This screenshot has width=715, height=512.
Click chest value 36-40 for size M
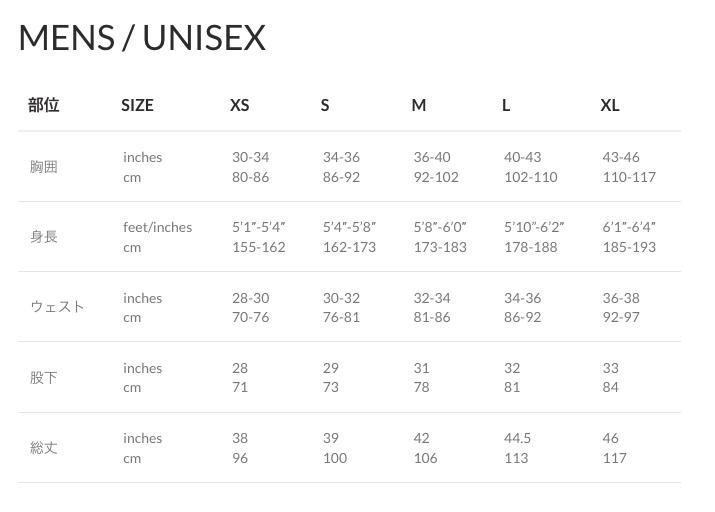click(x=431, y=157)
